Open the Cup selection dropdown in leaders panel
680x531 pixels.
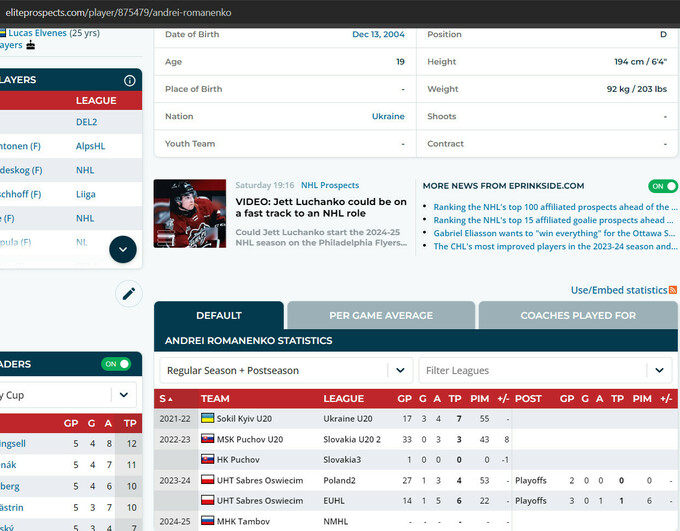pyautogui.click(x=70, y=395)
